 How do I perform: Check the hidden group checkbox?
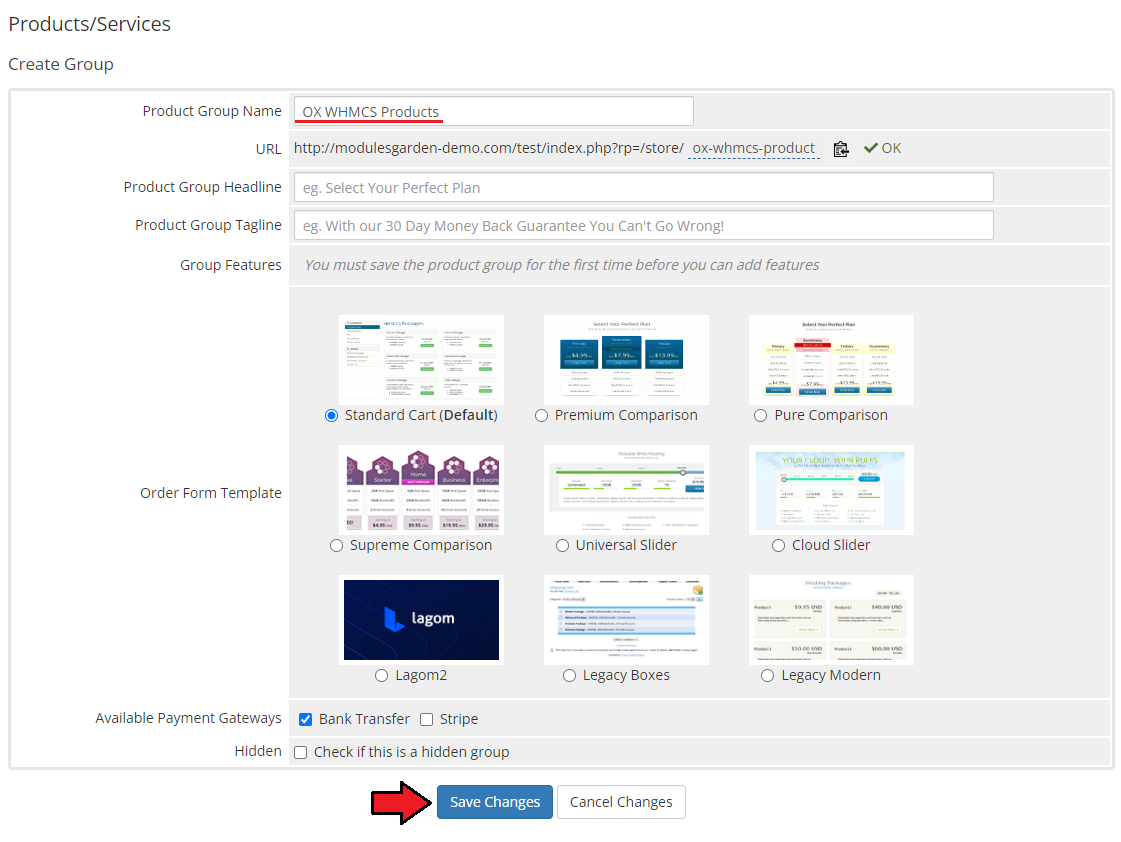[x=301, y=753]
